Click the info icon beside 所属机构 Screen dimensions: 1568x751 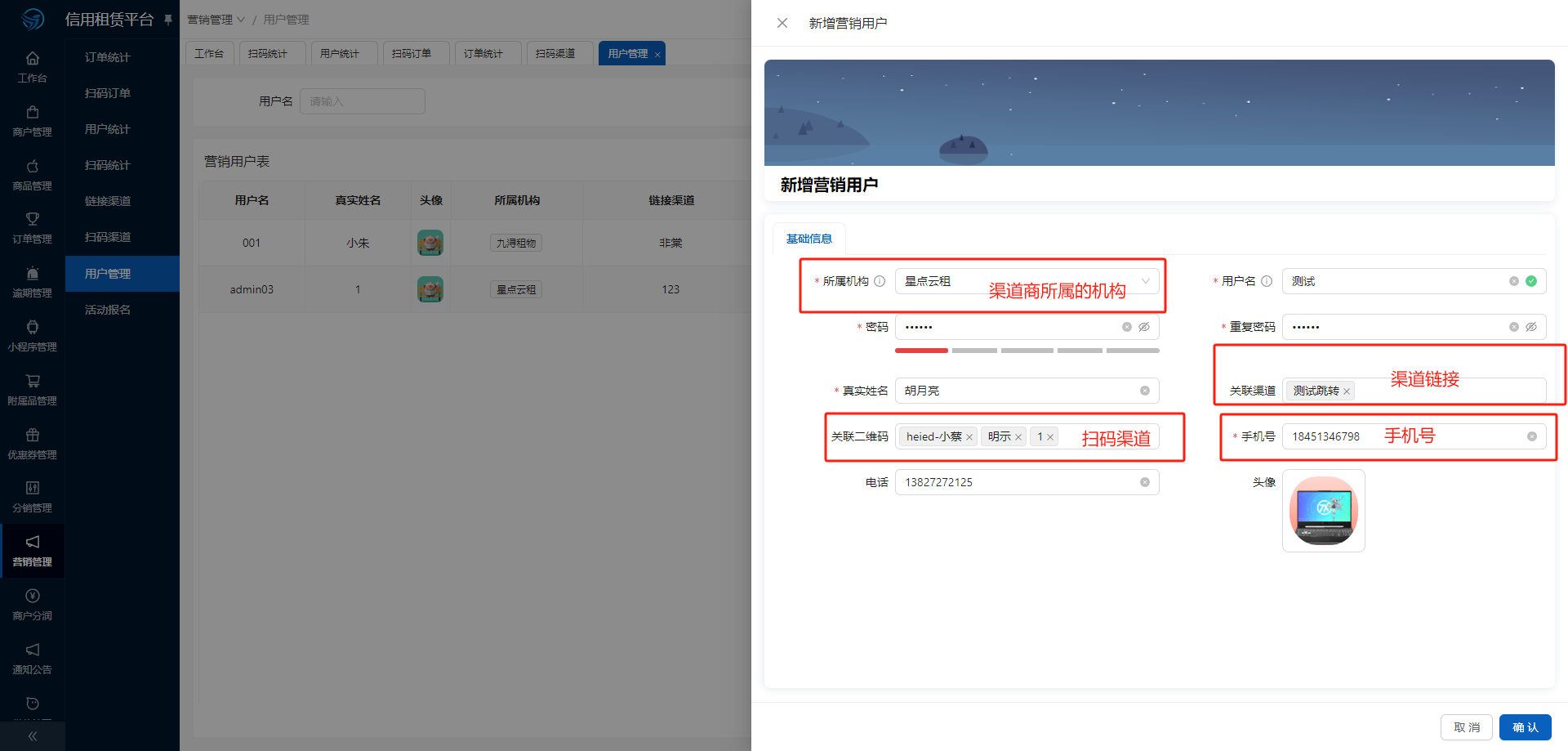tap(880, 281)
